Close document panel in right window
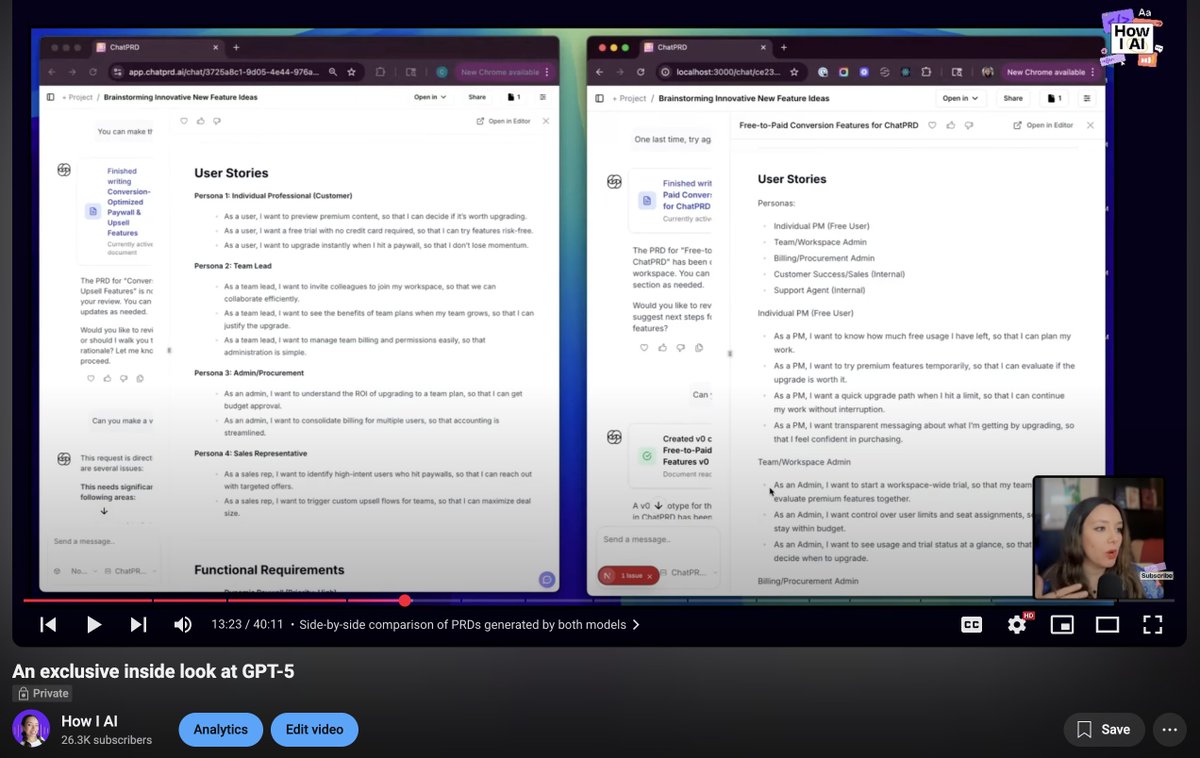This screenshot has width=1200, height=758. coord(1090,125)
